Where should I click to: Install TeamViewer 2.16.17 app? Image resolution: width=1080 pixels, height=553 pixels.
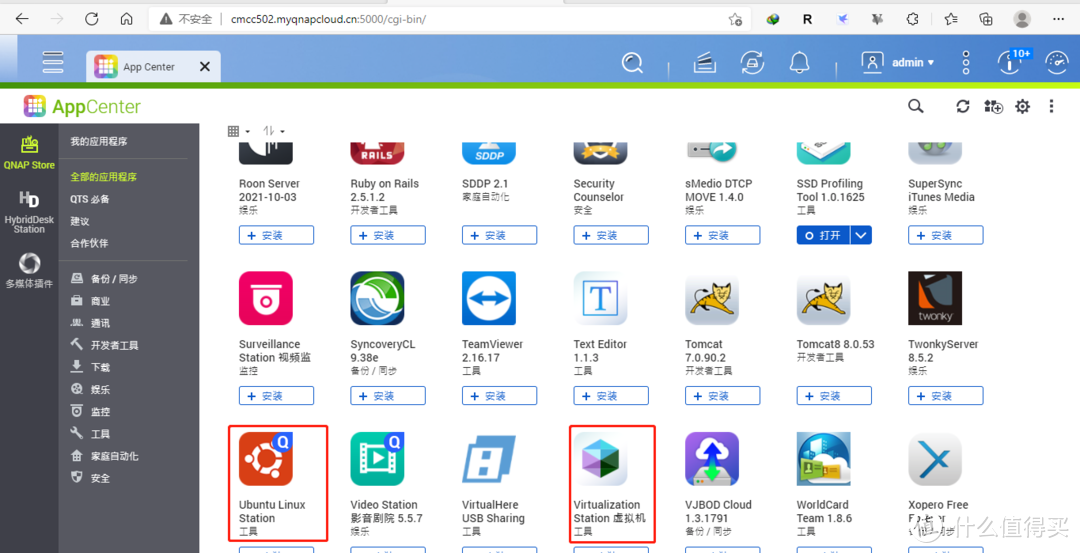click(x=499, y=395)
